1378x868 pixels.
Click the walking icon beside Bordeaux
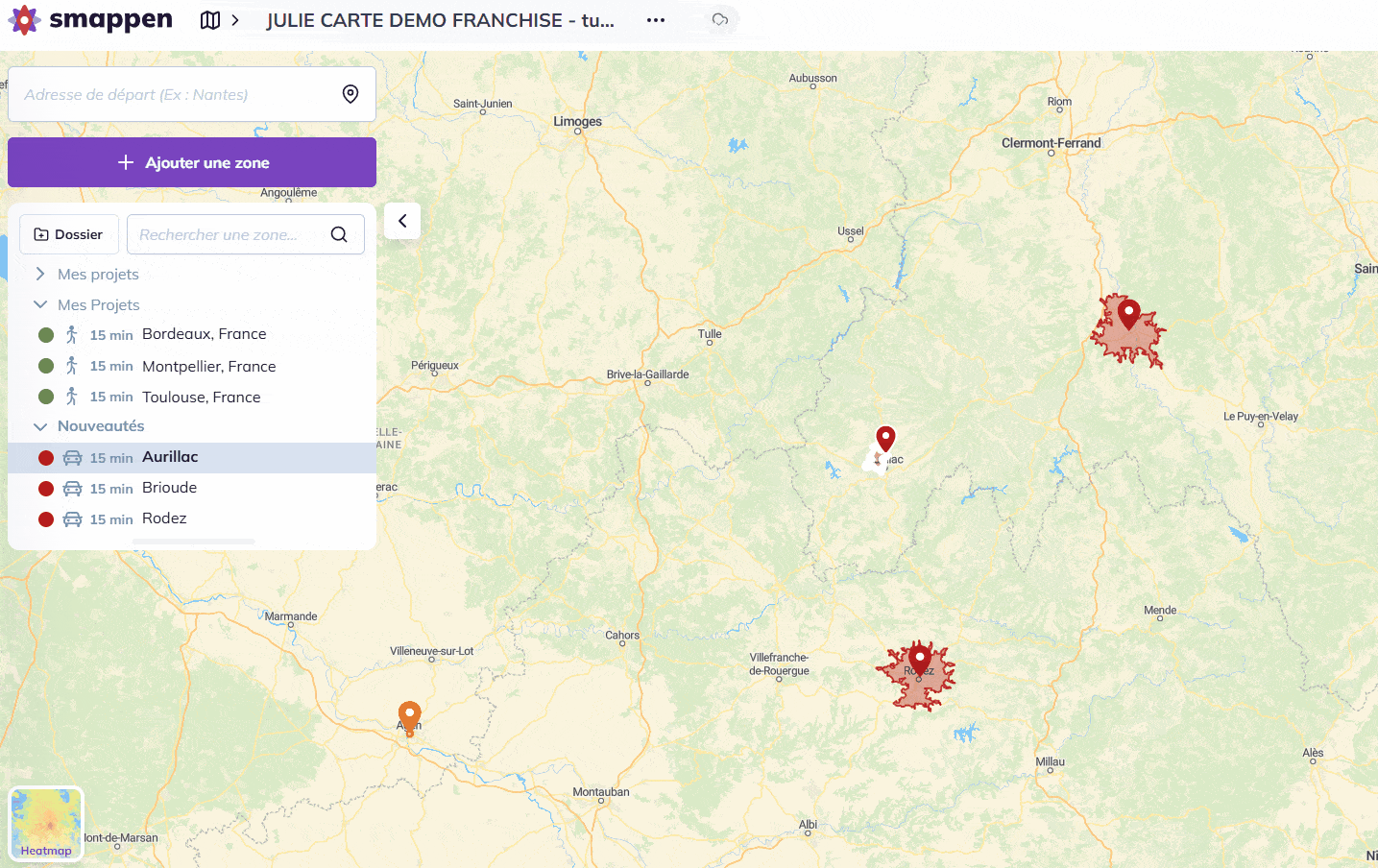click(72, 335)
